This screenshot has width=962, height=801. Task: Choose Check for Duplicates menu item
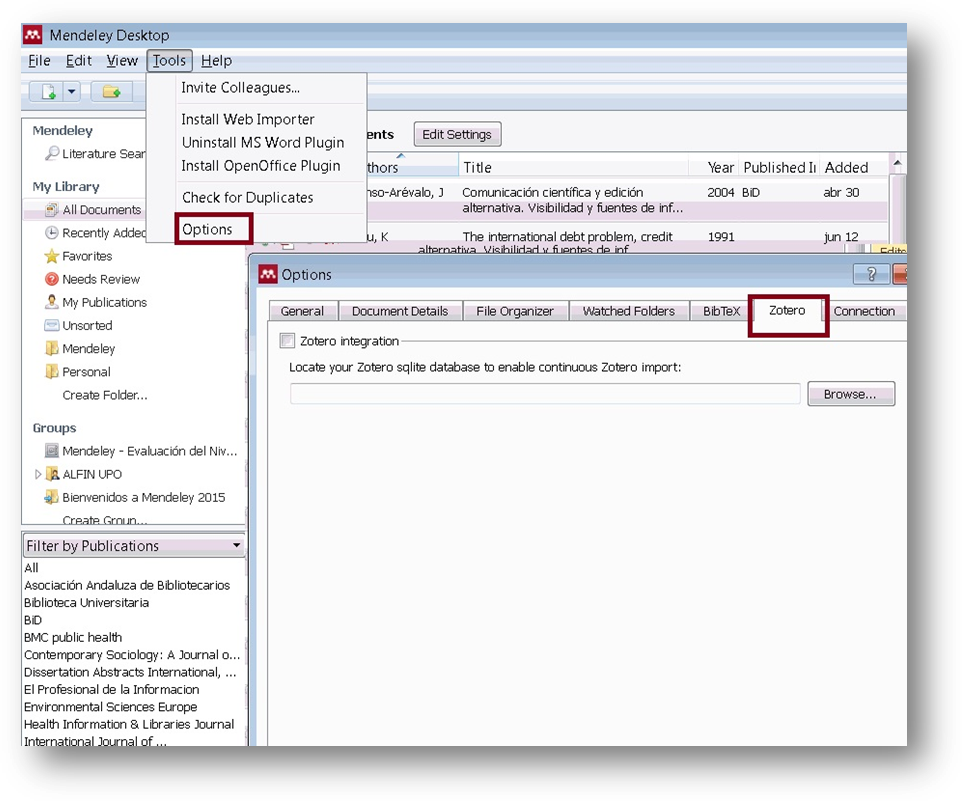coord(247,197)
